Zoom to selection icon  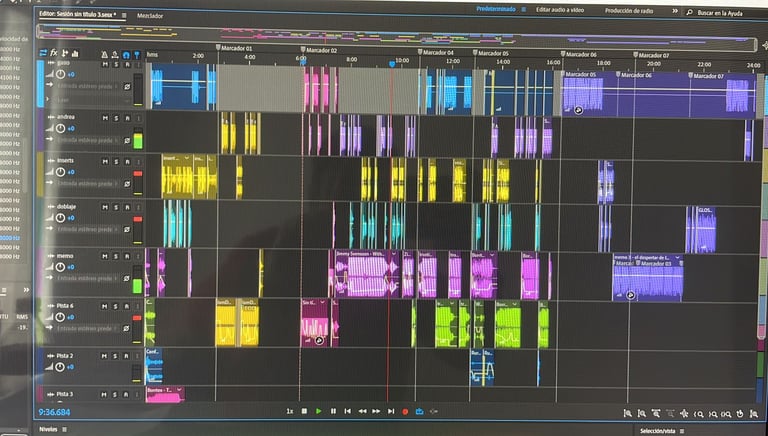pos(726,414)
